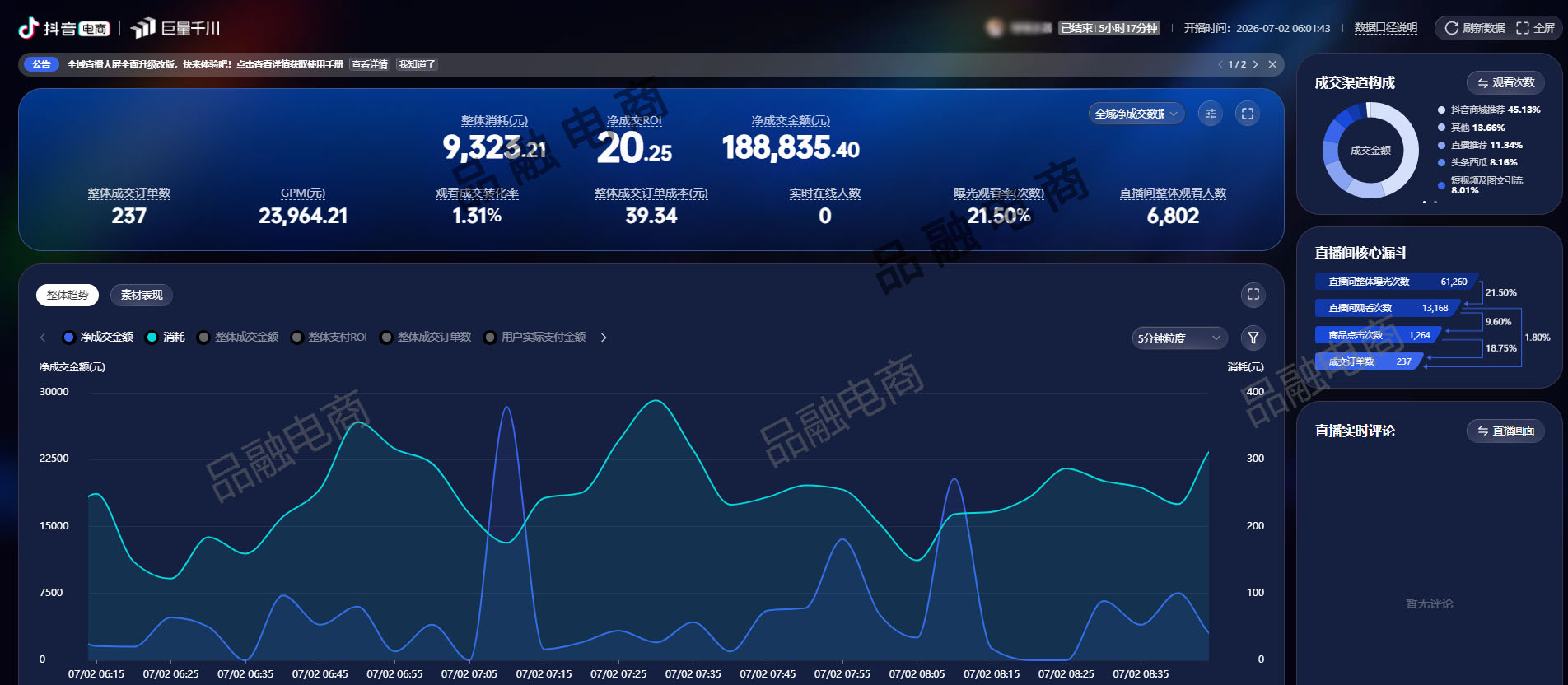Toggle the 净成交金额 series
Viewport: 1568px width, 685px height.
98,338
